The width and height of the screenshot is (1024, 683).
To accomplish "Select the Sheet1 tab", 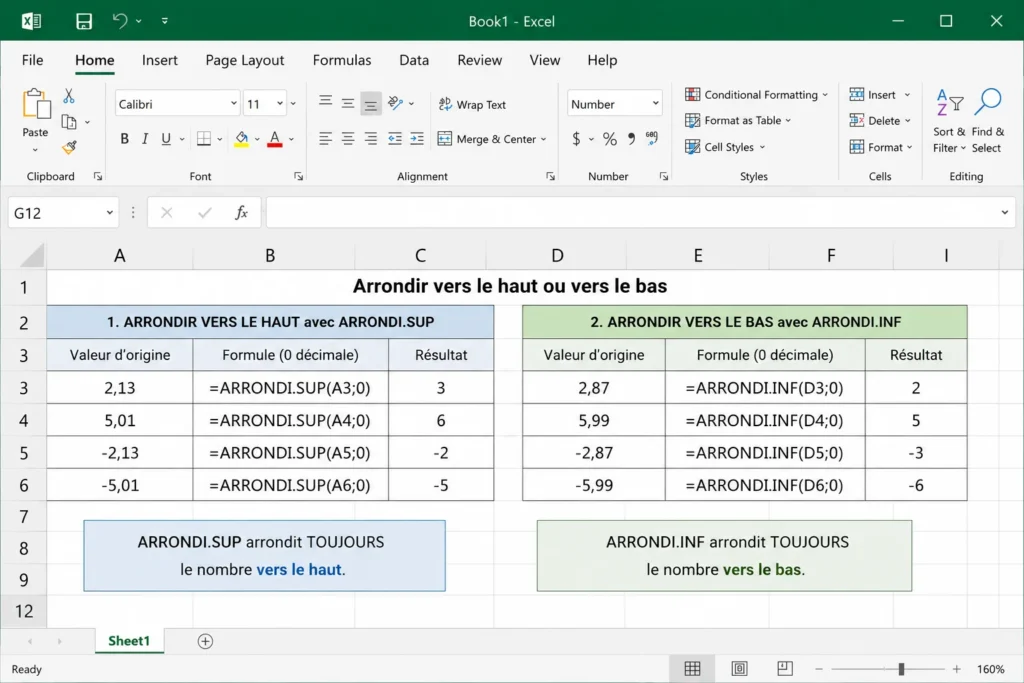I will tap(129, 641).
